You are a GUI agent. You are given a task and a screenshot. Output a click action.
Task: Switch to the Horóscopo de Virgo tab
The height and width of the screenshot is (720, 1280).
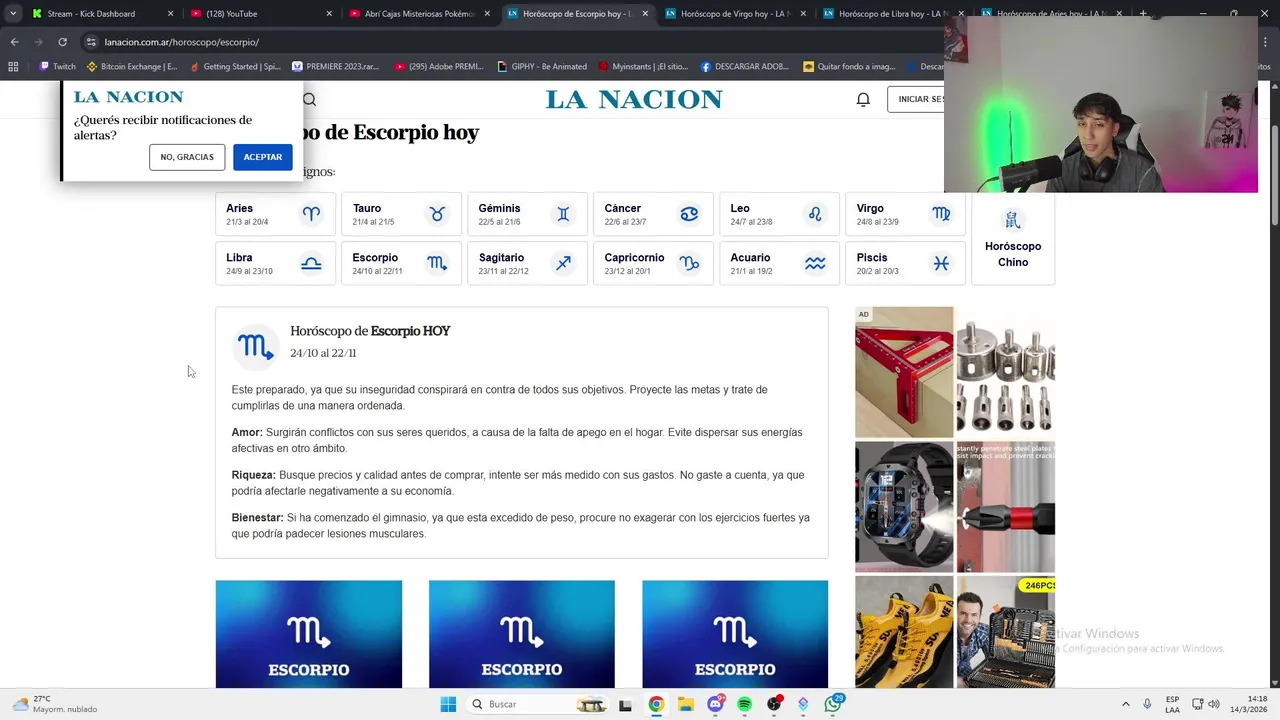(x=735, y=14)
